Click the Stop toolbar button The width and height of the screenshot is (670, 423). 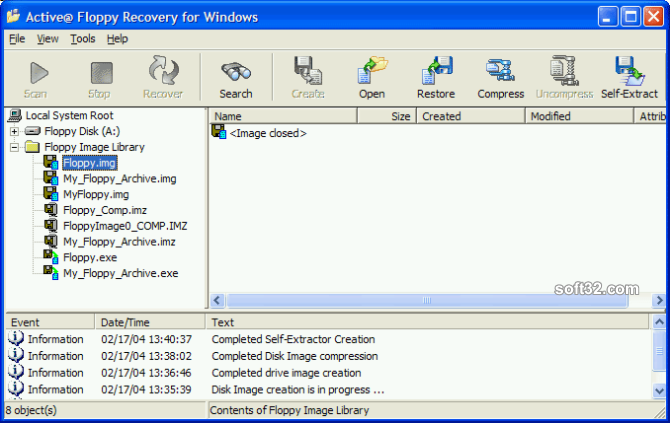pos(101,78)
